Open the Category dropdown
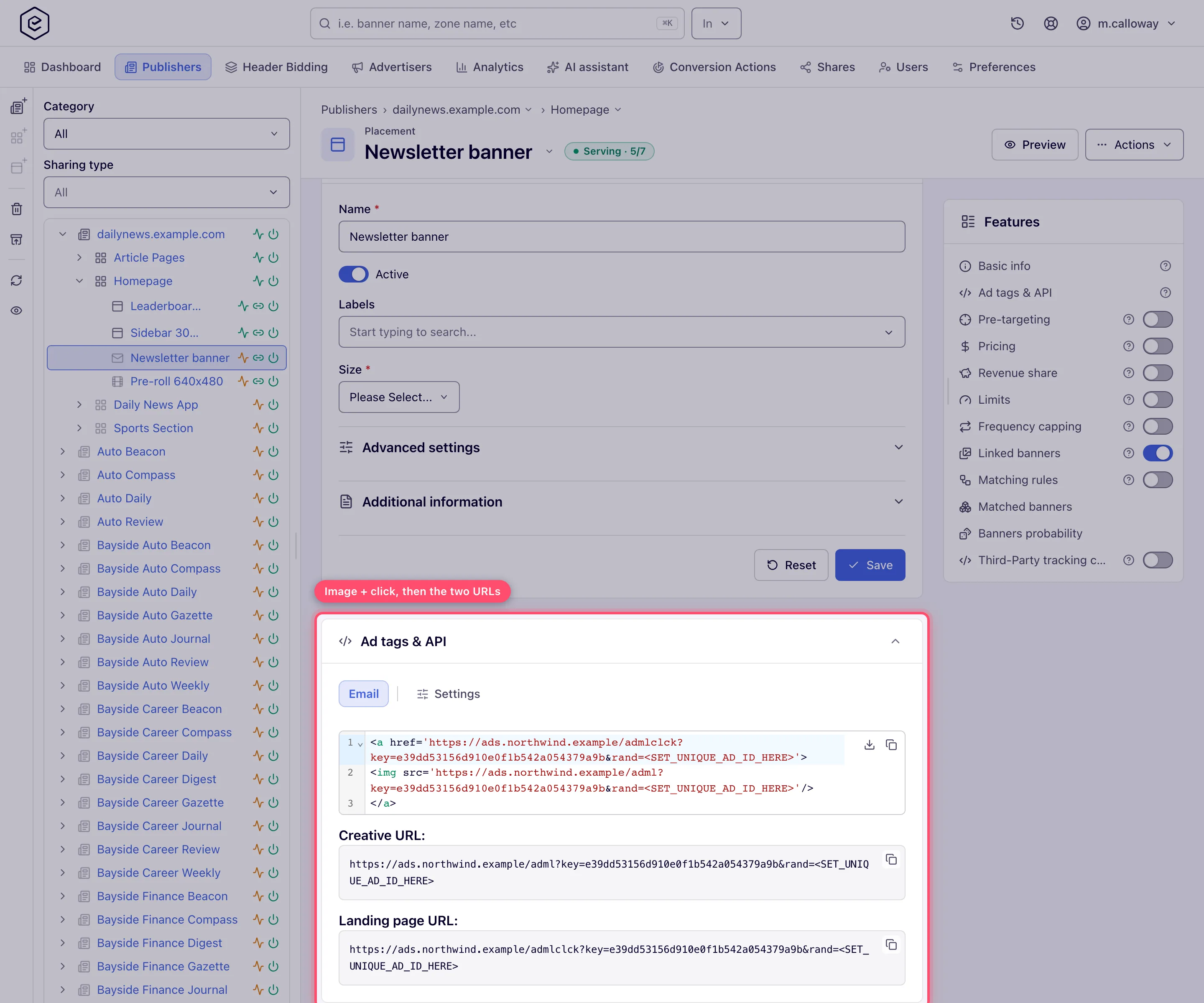This screenshot has height=1003, width=1204. tap(166, 134)
